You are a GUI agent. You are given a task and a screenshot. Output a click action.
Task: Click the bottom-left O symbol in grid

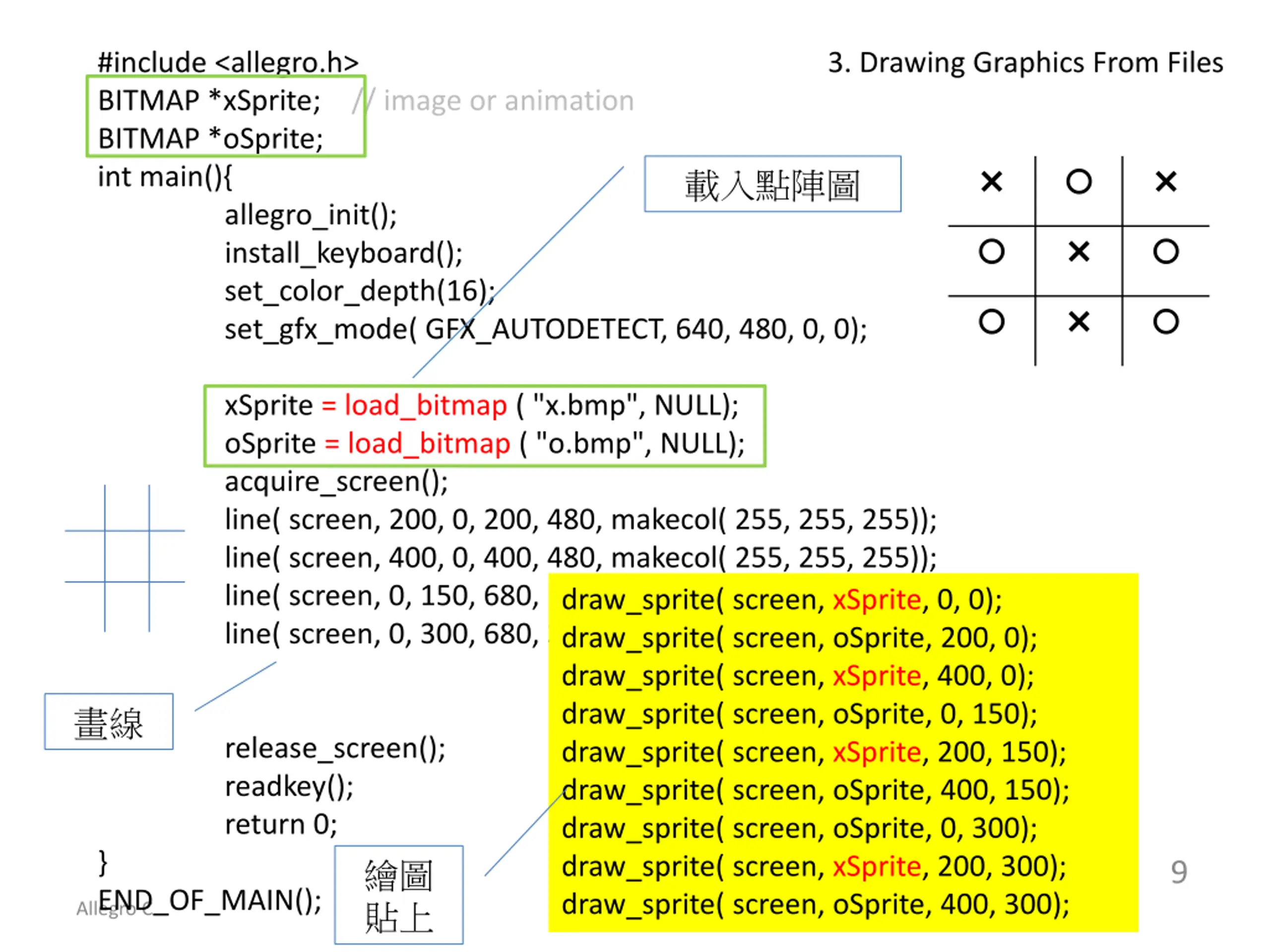pos(992,321)
